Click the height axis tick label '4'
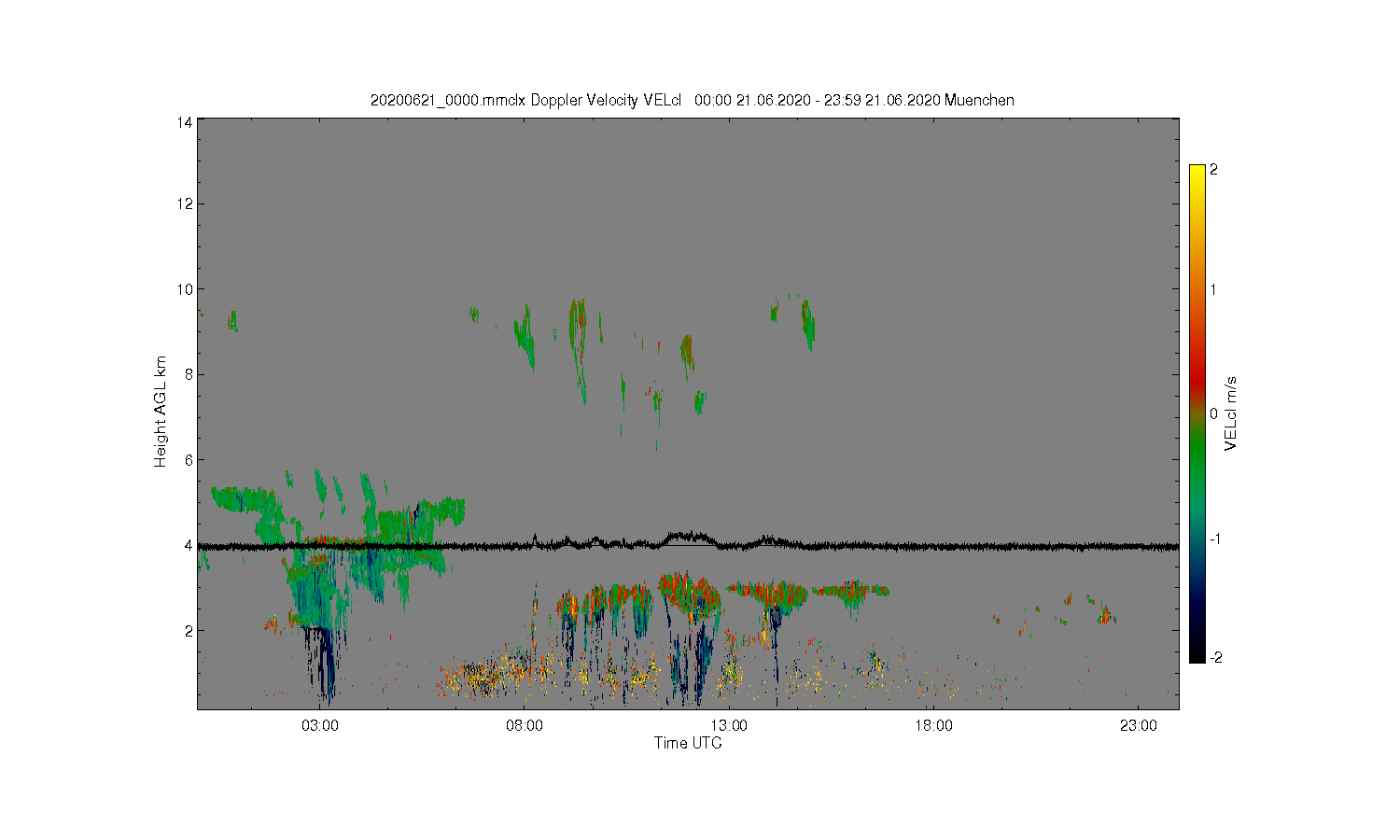This screenshot has width=1400, height=840. click(x=189, y=545)
